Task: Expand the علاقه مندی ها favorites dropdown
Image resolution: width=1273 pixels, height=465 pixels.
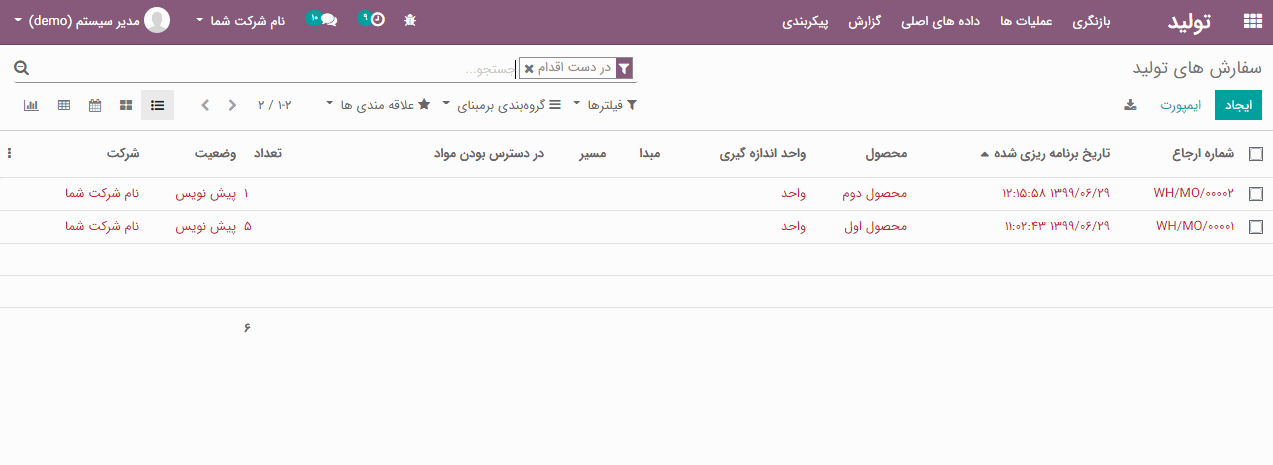Action: click(379, 105)
